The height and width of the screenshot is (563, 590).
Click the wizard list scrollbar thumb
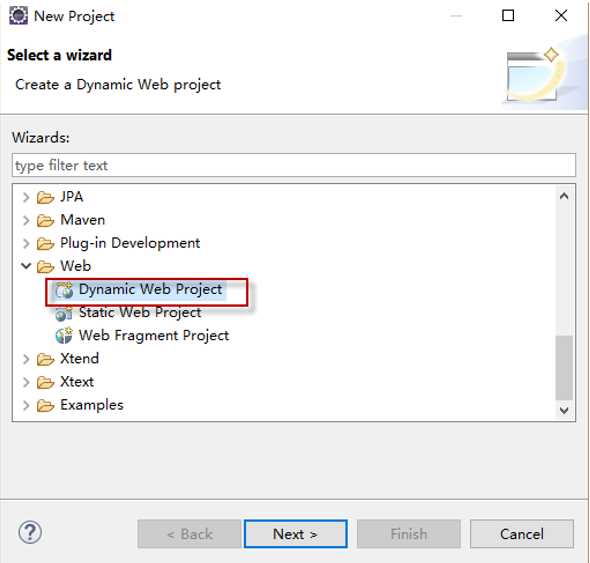[x=564, y=367]
